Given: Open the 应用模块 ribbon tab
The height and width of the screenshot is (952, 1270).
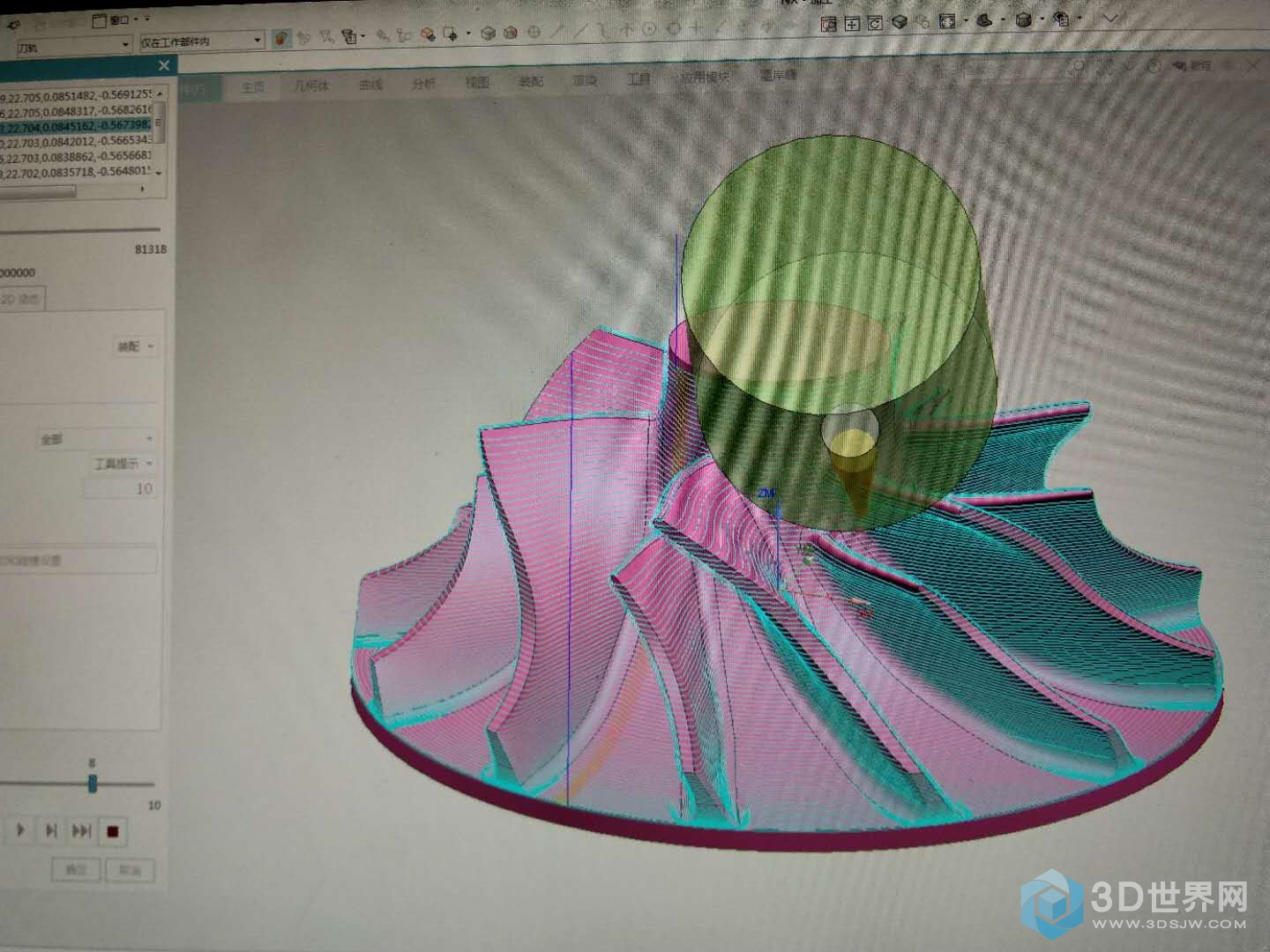Looking at the screenshot, I should [704, 77].
